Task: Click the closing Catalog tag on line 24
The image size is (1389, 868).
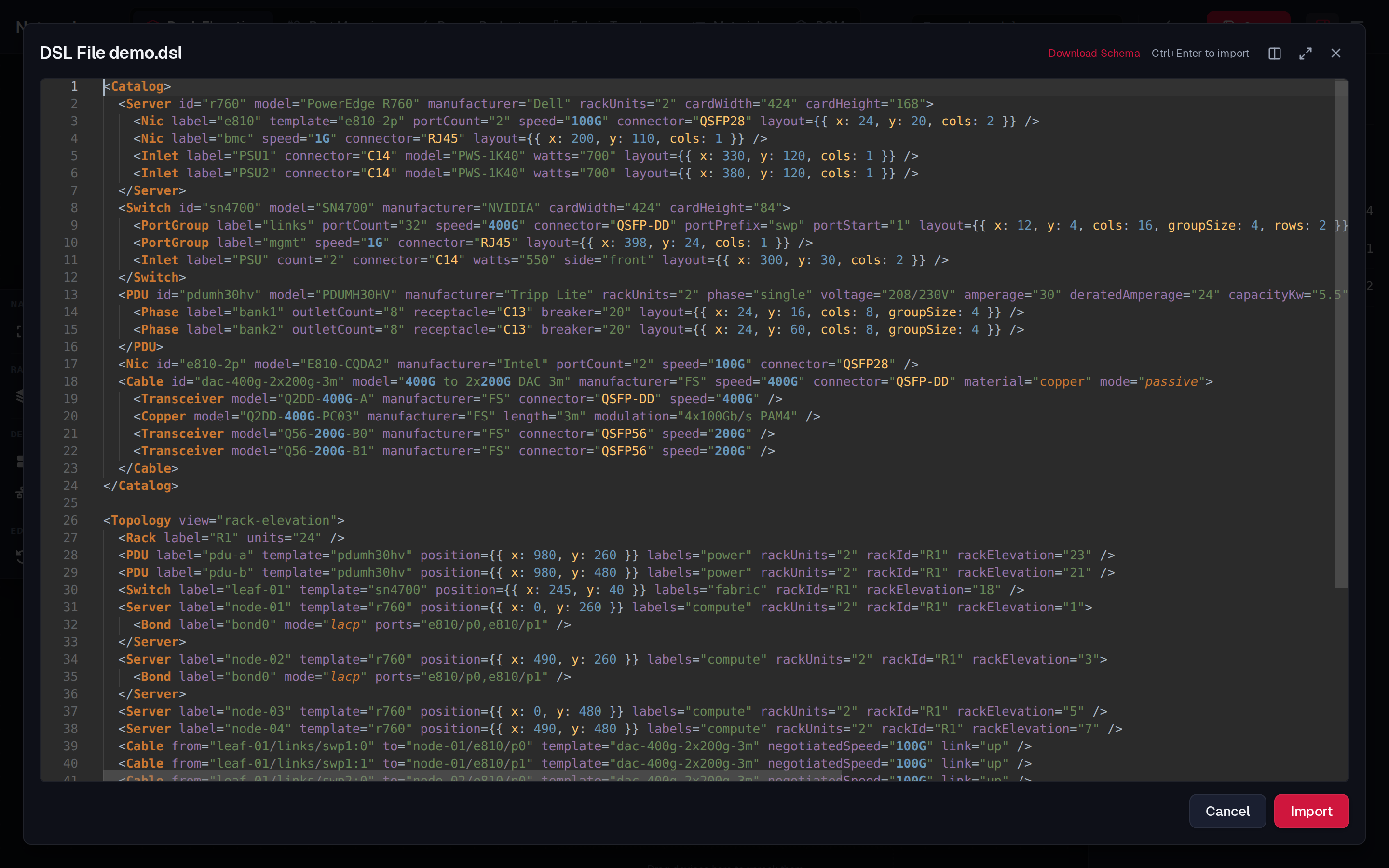Action: (x=141, y=486)
